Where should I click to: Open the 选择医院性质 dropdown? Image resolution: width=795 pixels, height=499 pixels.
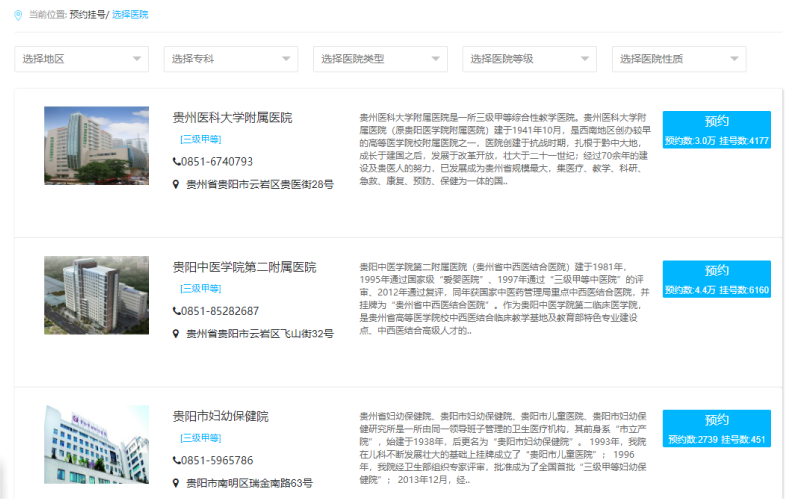point(678,59)
